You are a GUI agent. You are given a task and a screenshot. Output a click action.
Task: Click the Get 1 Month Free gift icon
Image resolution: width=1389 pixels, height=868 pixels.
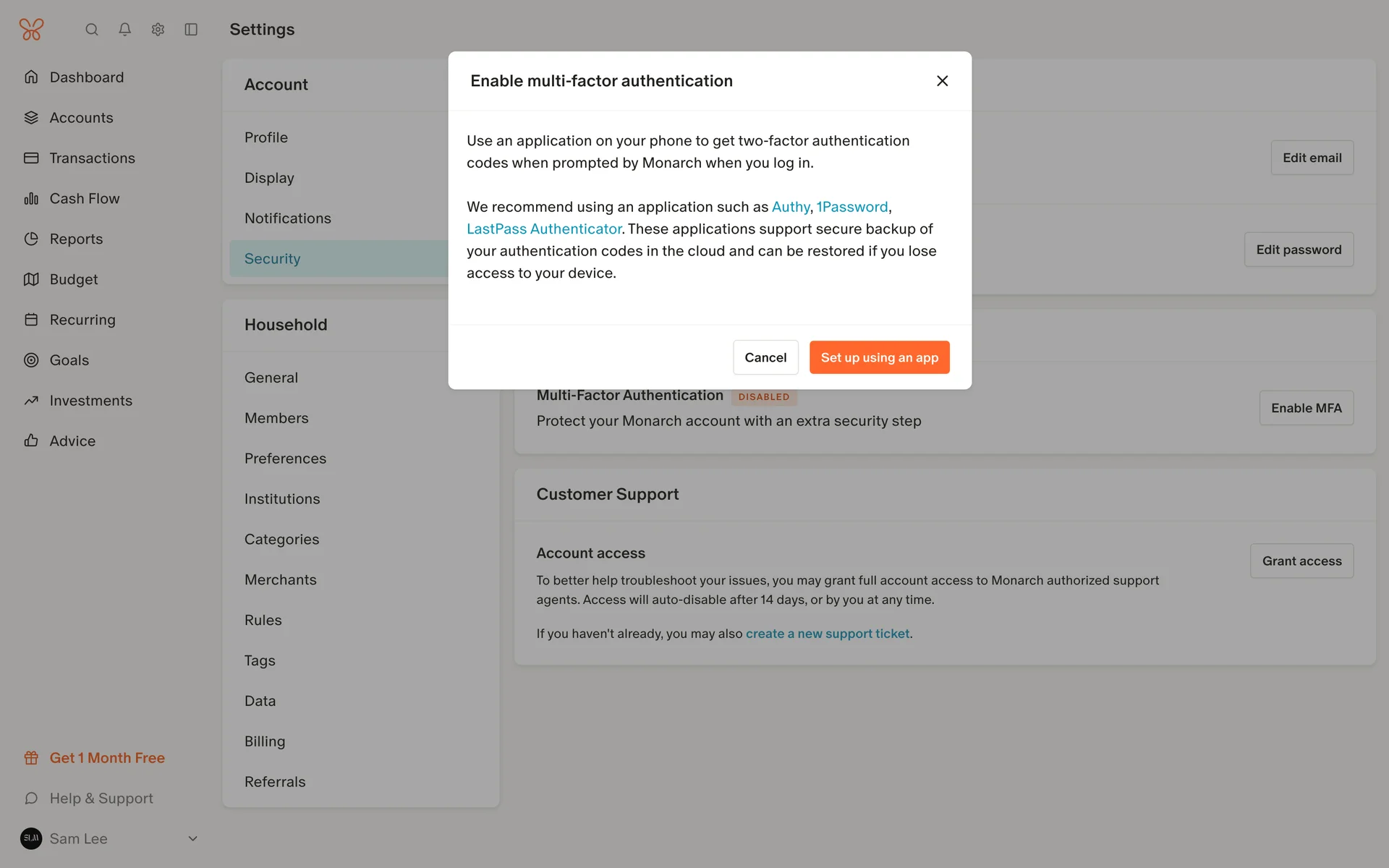(x=31, y=758)
